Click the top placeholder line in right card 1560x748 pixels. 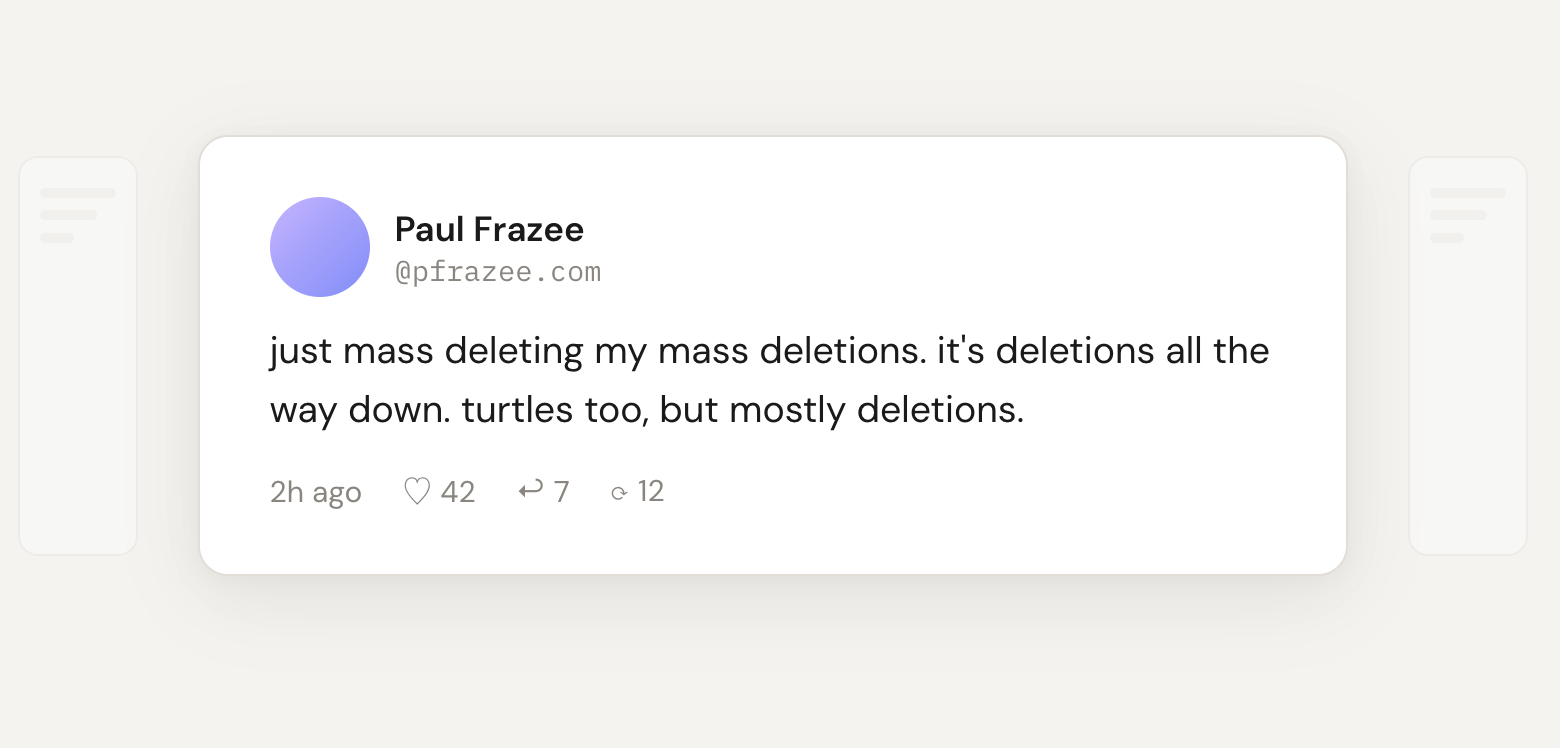click(x=1467, y=193)
